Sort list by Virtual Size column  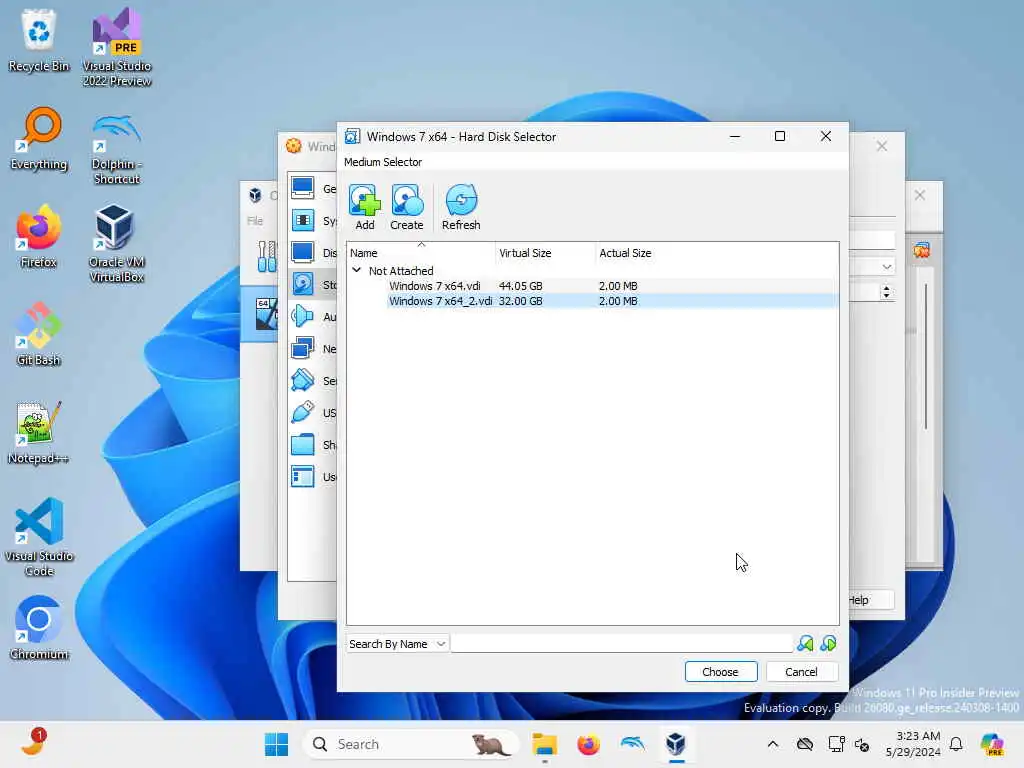pyautogui.click(x=545, y=253)
